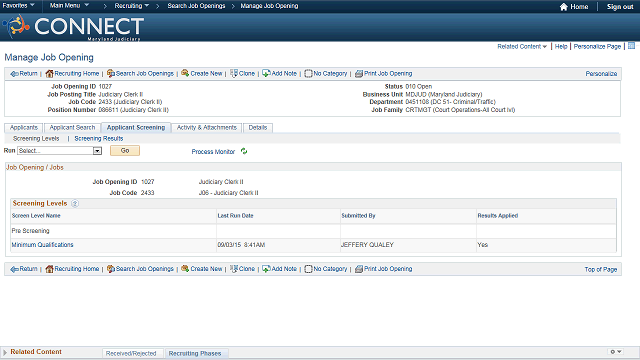
Task: Switch to the Applicant Search tab
Action: click(72, 128)
